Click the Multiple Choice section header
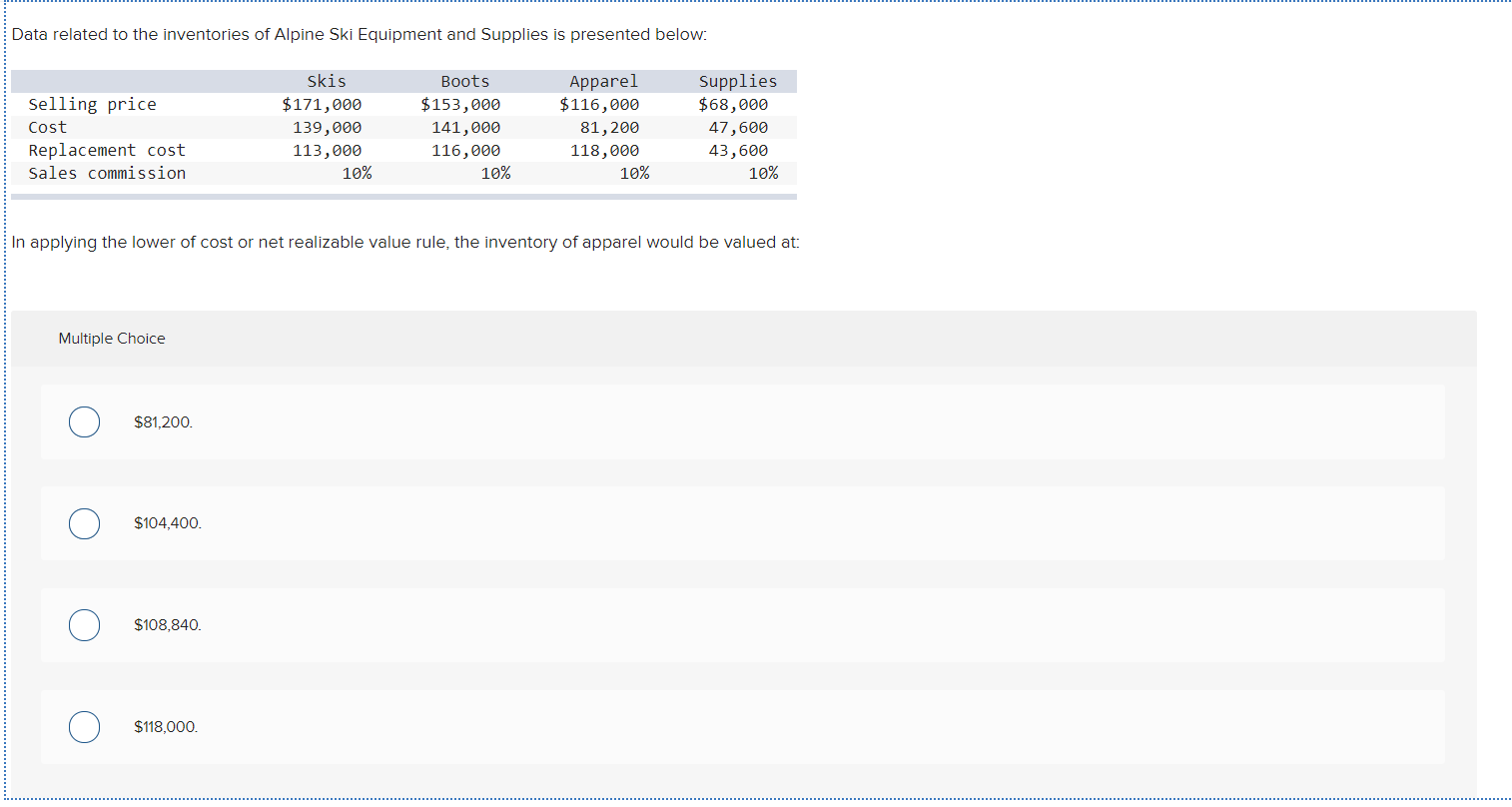 pyautogui.click(x=112, y=338)
